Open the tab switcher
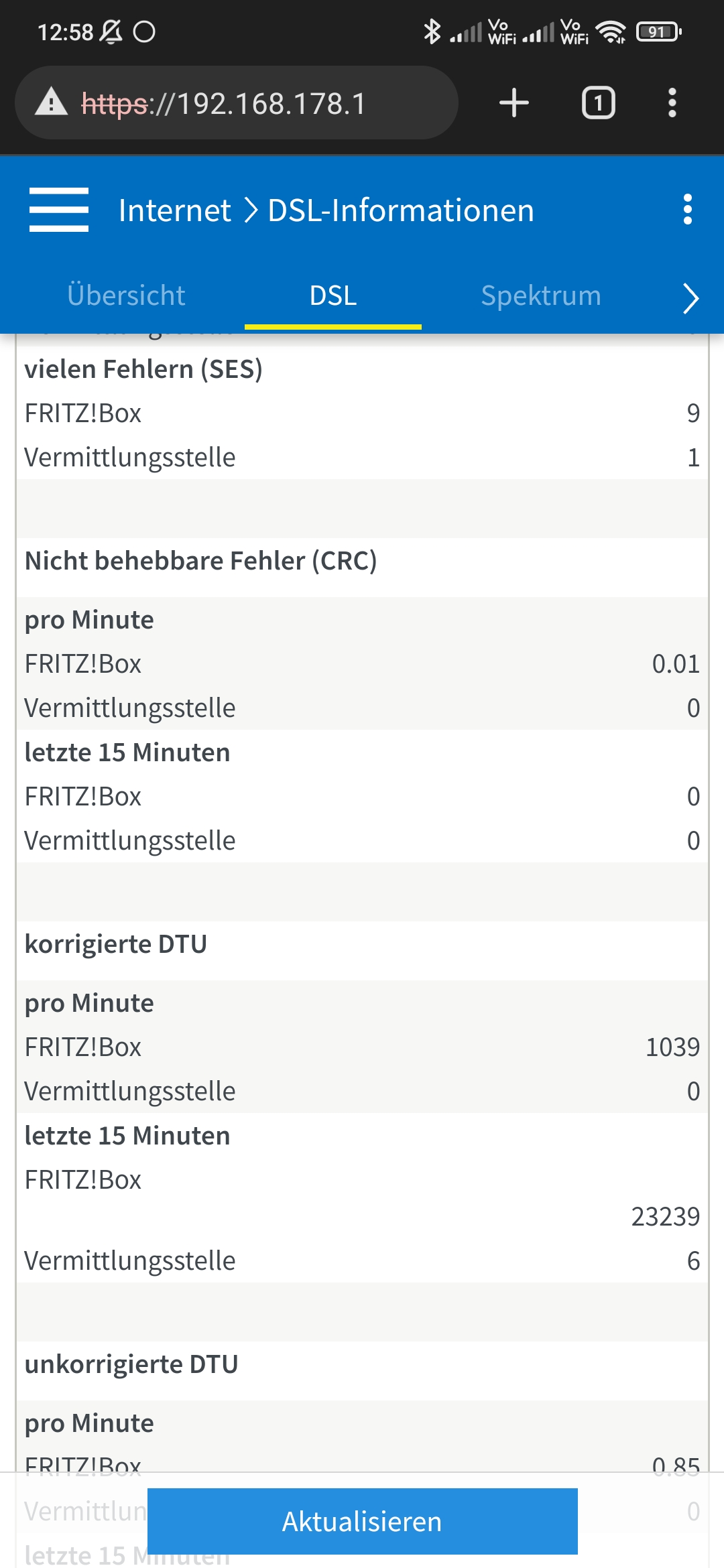Image resolution: width=724 pixels, height=1568 pixels. pyautogui.click(x=598, y=103)
